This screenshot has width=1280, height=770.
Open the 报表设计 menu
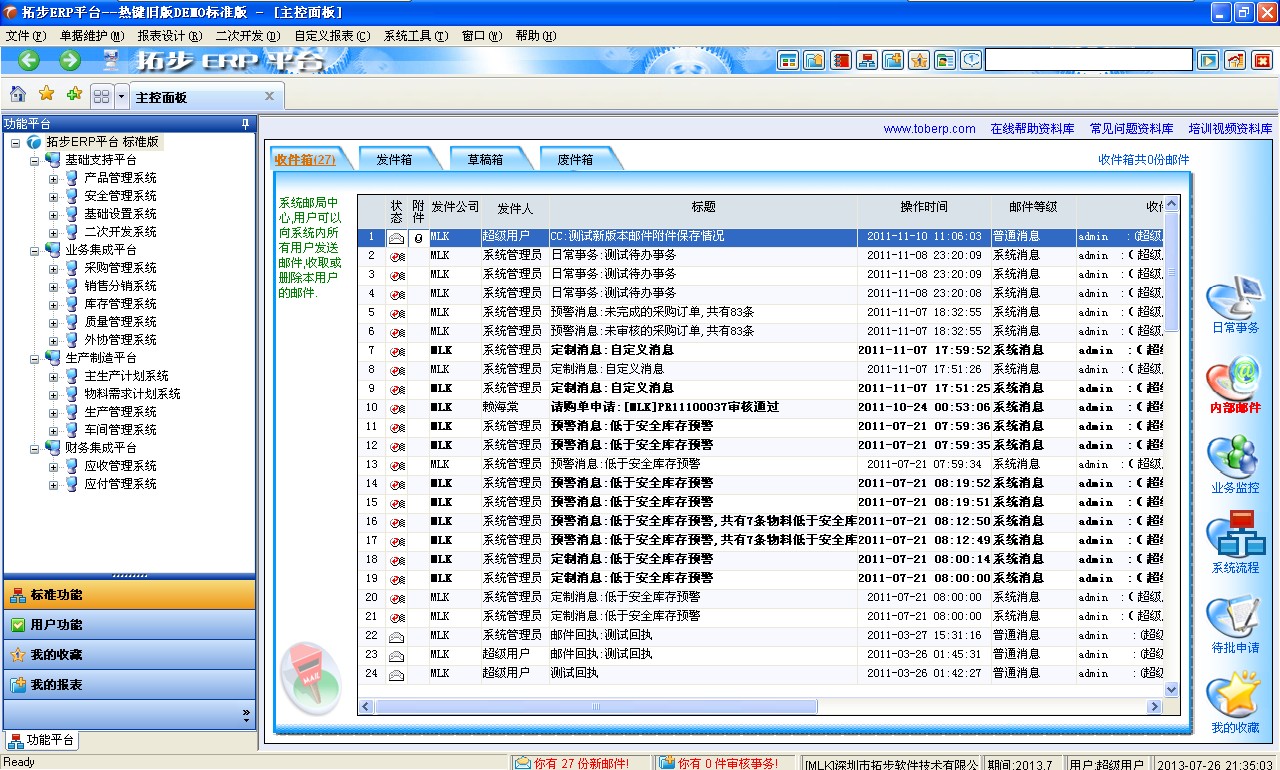click(x=169, y=36)
